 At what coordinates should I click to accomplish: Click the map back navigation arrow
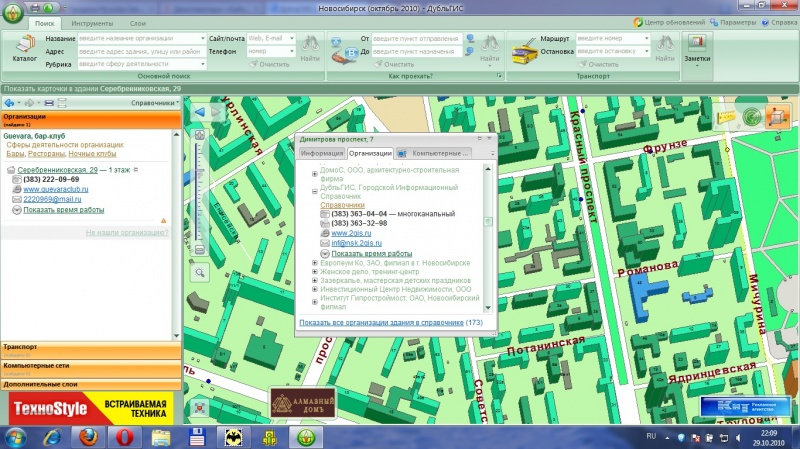[198, 111]
